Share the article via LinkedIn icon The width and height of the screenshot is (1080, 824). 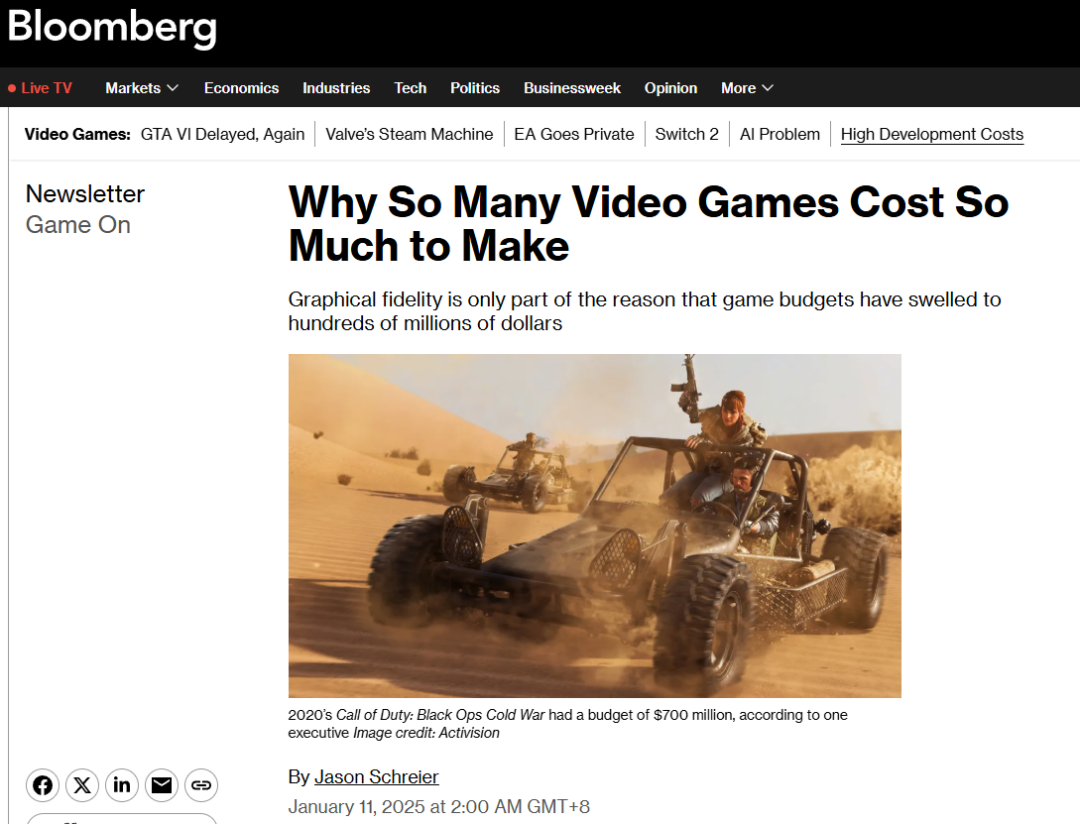(122, 785)
